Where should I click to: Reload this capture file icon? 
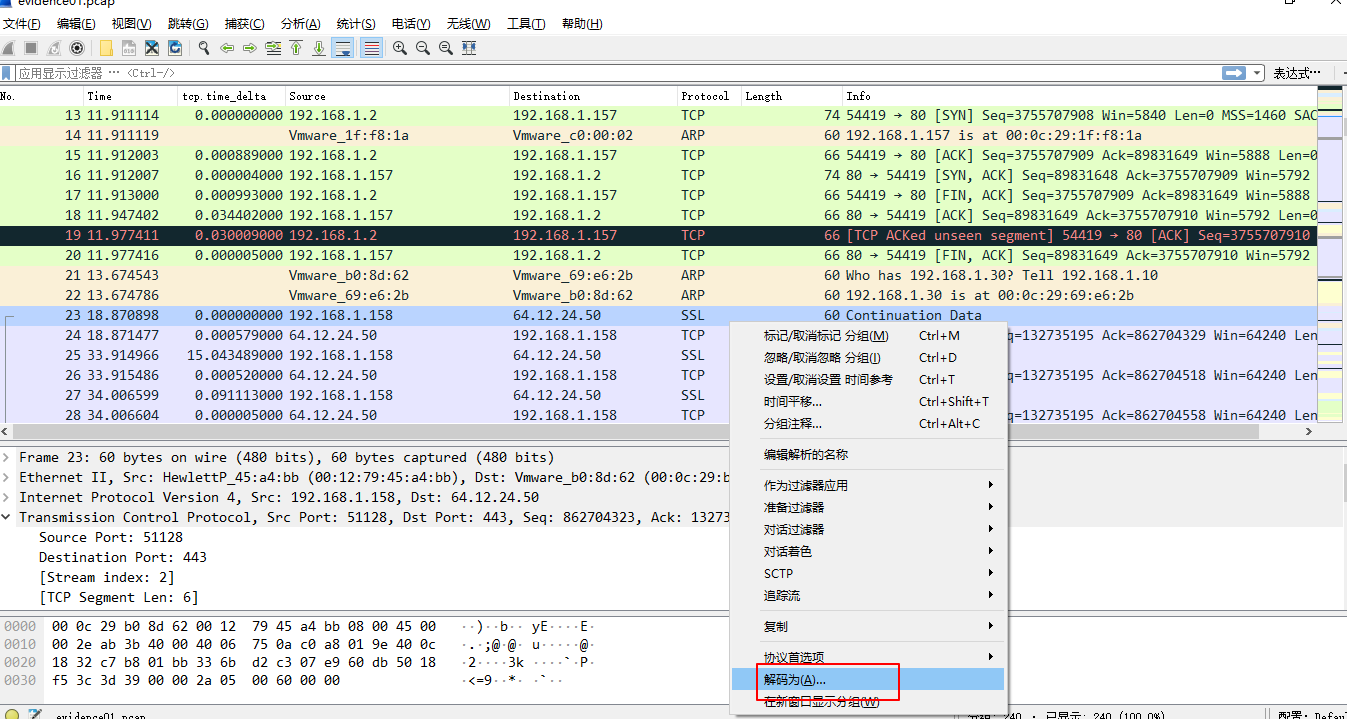click(x=175, y=48)
